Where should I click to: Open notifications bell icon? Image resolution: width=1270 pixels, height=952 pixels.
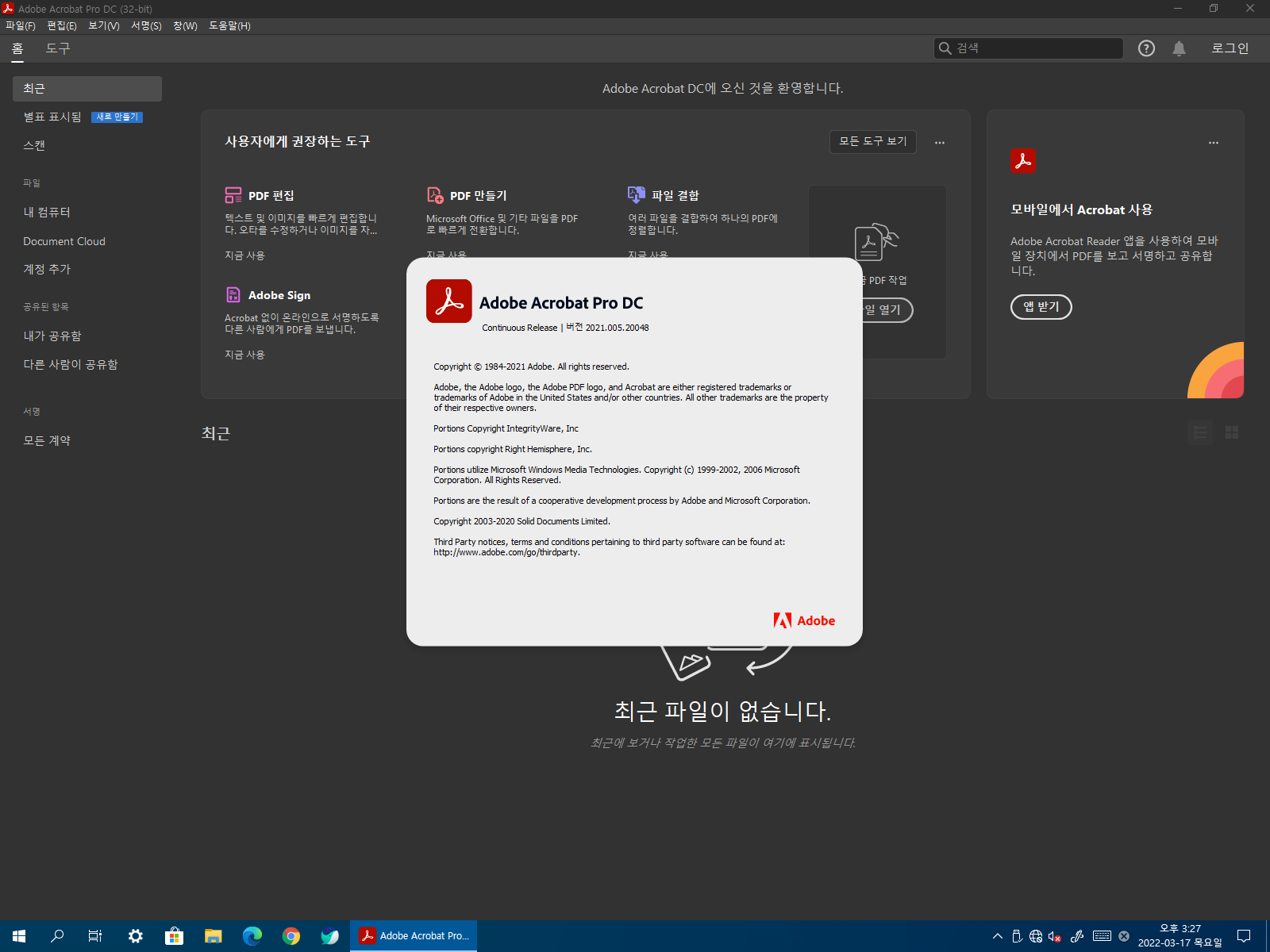coord(1179,48)
